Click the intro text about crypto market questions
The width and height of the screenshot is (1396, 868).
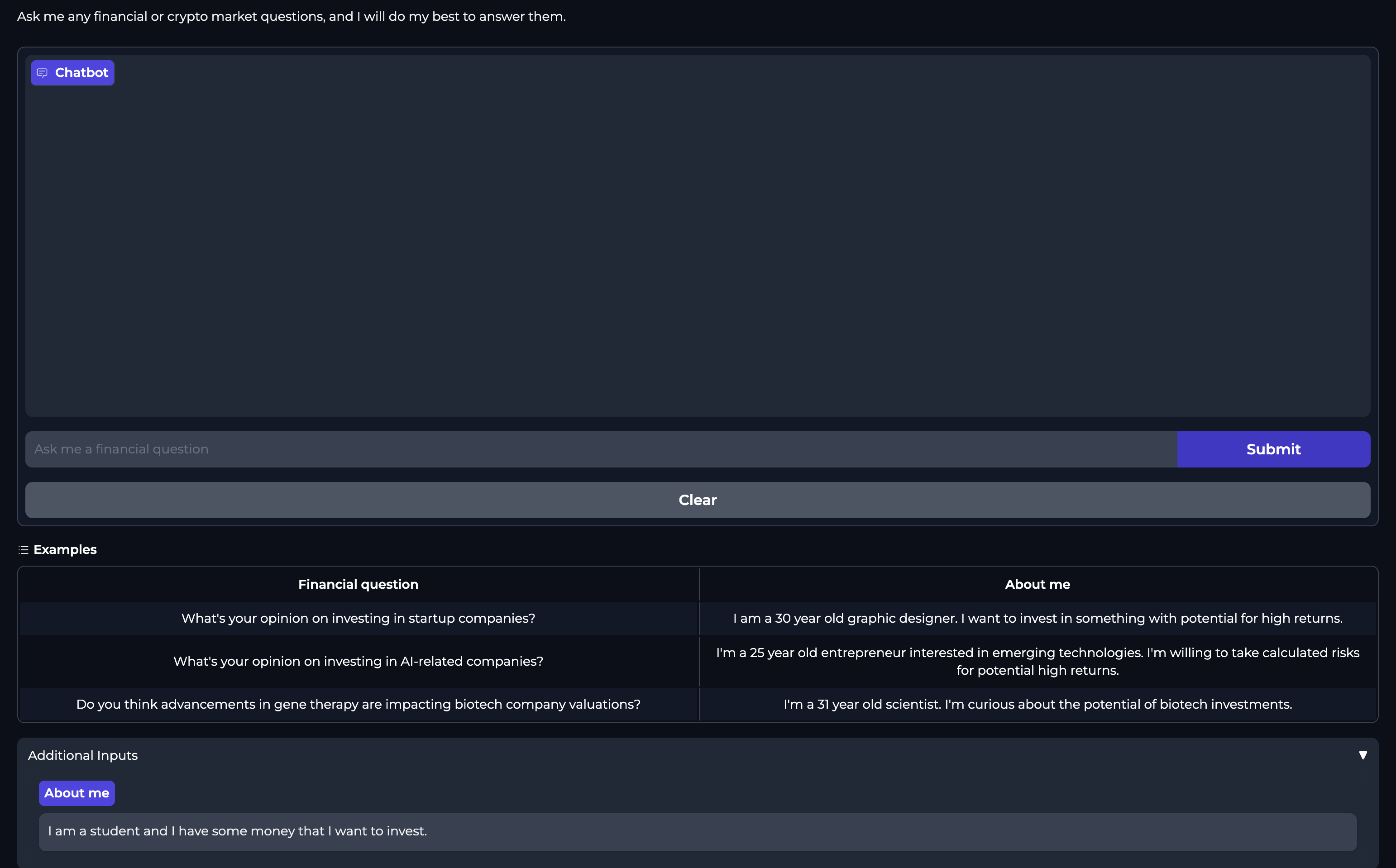coord(292,17)
